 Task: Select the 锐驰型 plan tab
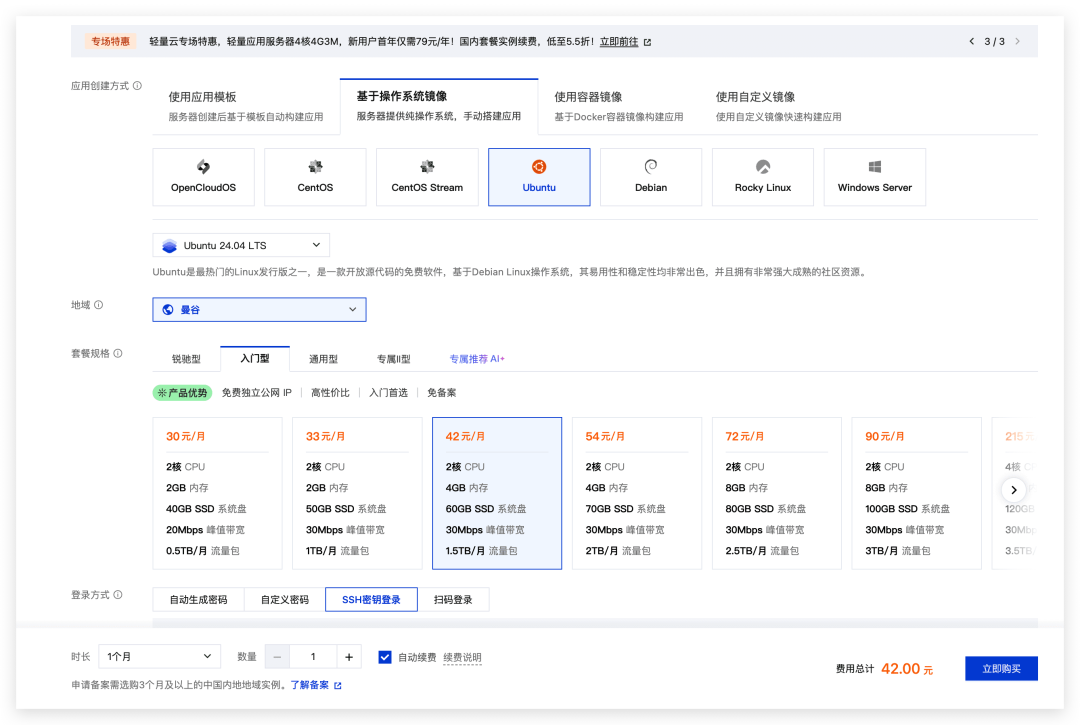[x=186, y=359]
